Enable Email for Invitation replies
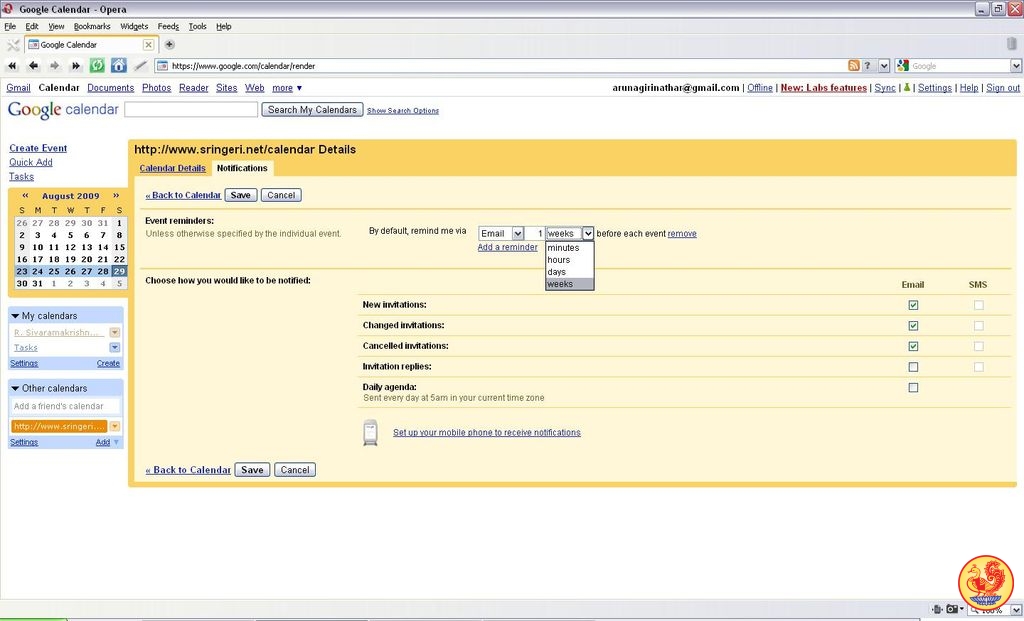 913,367
